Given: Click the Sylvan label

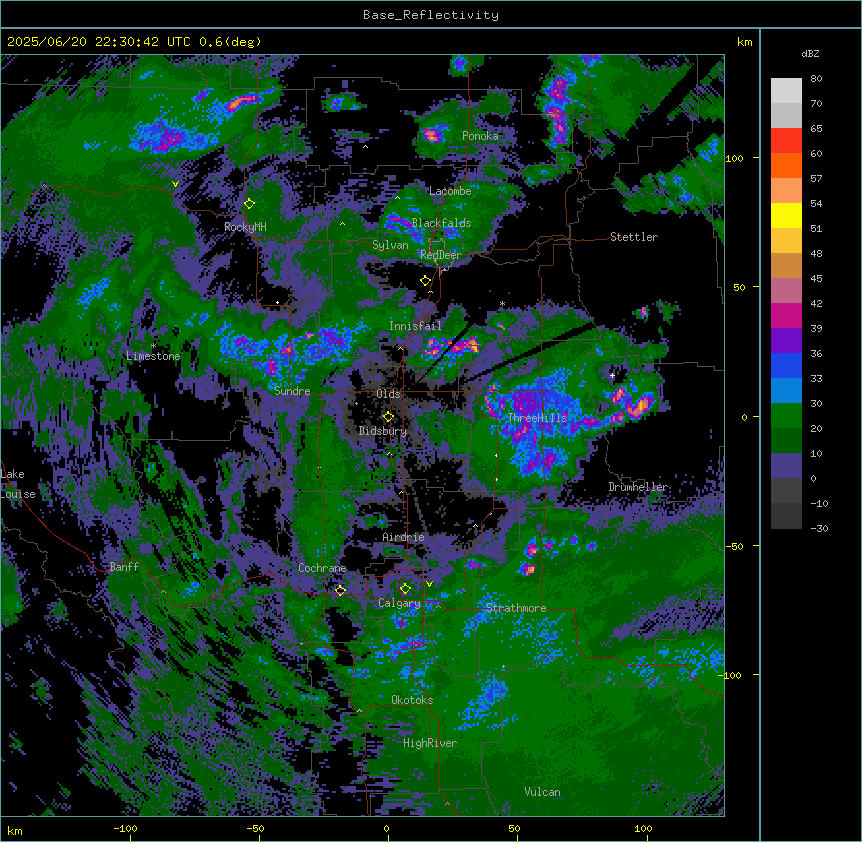Looking at the screenshot, I should tap(390, 245).
